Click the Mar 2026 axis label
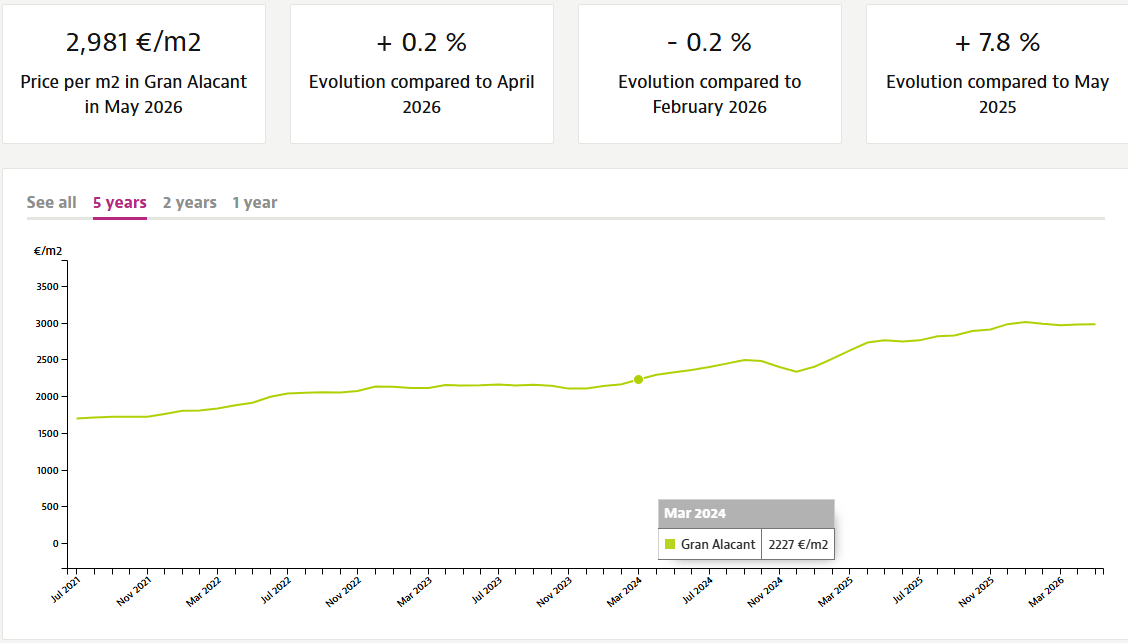This screenshot has height=643, width=1128. (x=1046, y=591)
